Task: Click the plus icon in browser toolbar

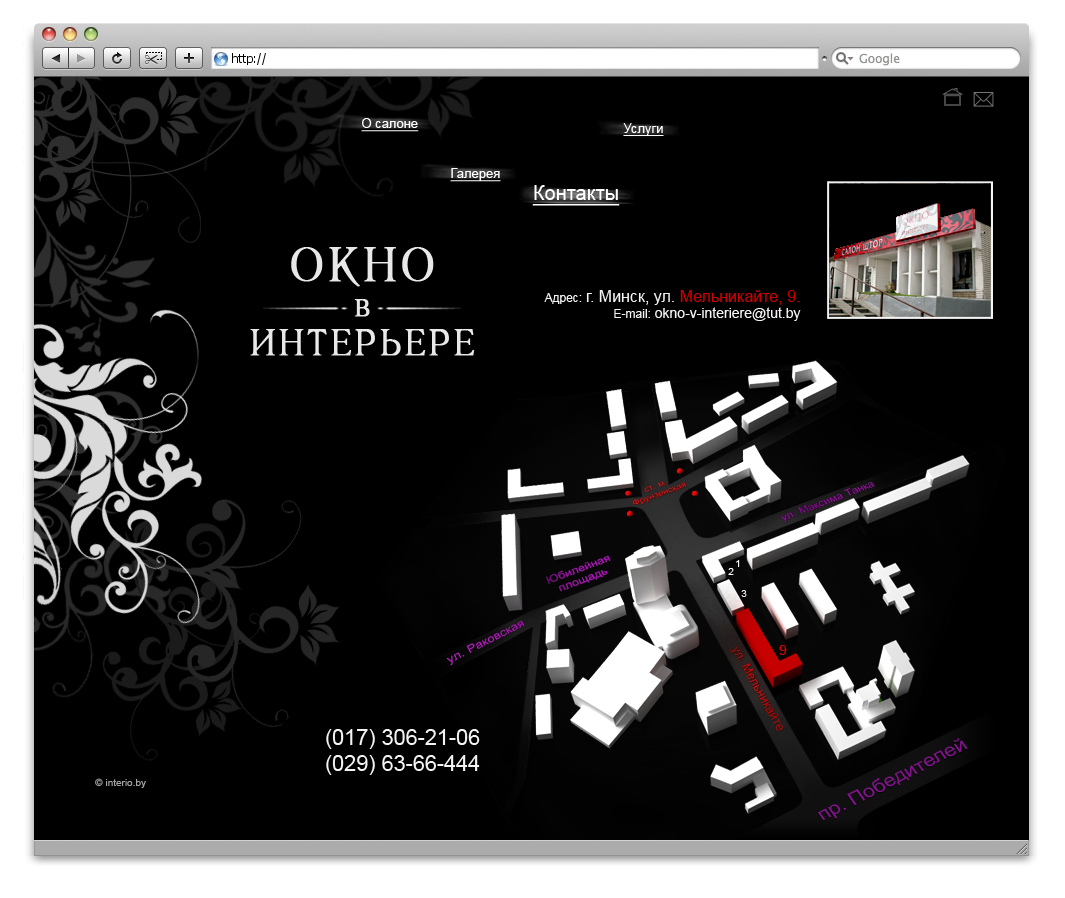Action: 188,58
